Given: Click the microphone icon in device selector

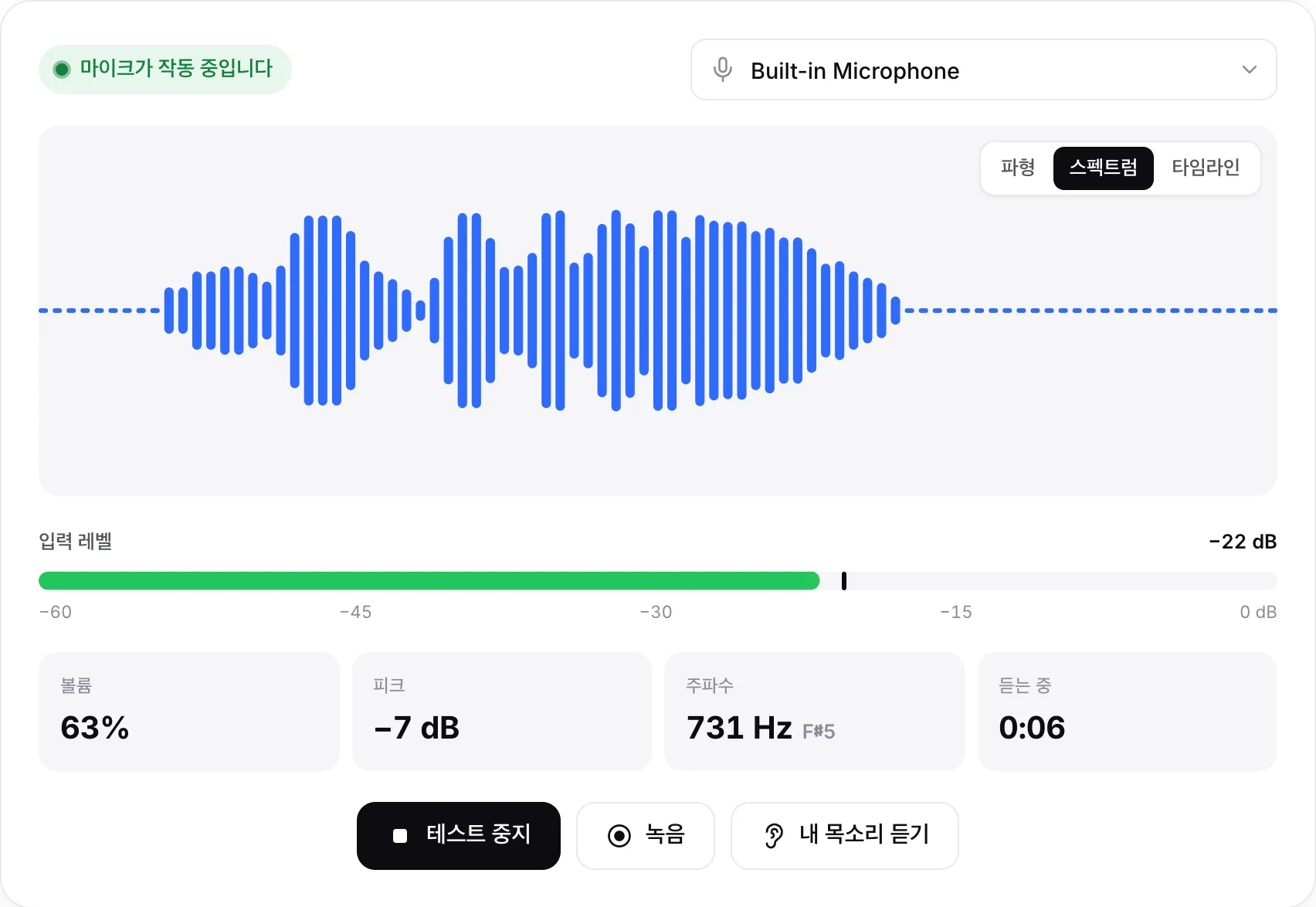Looking at the screenshot, I should point(722,70).
